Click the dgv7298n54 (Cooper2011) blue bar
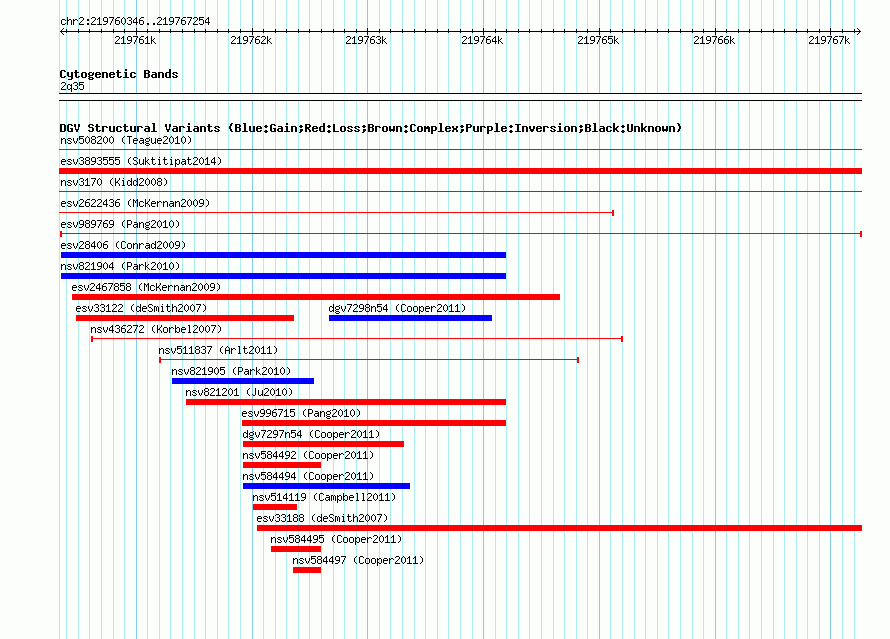The width and height of the screenshot is (890, 639). (x=410, y=318)
